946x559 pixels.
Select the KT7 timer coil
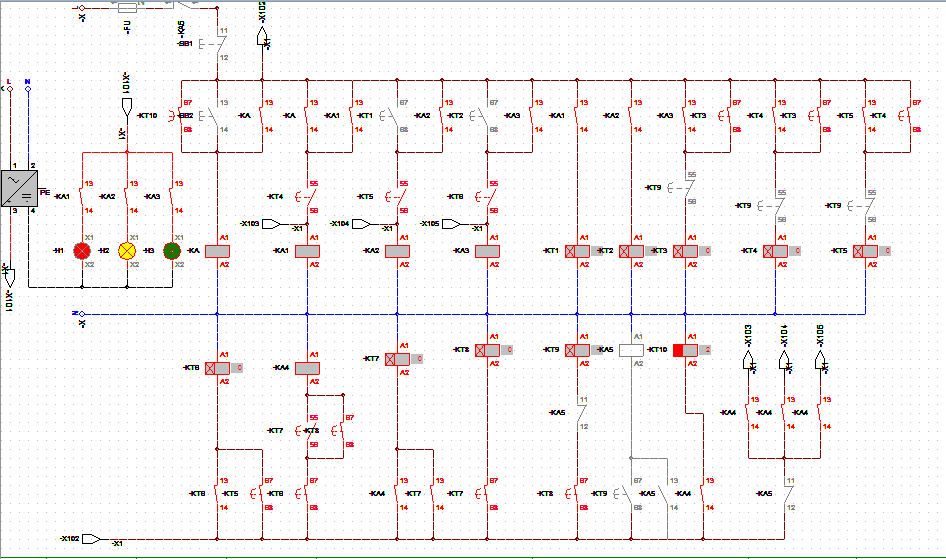tap(397, 358)
